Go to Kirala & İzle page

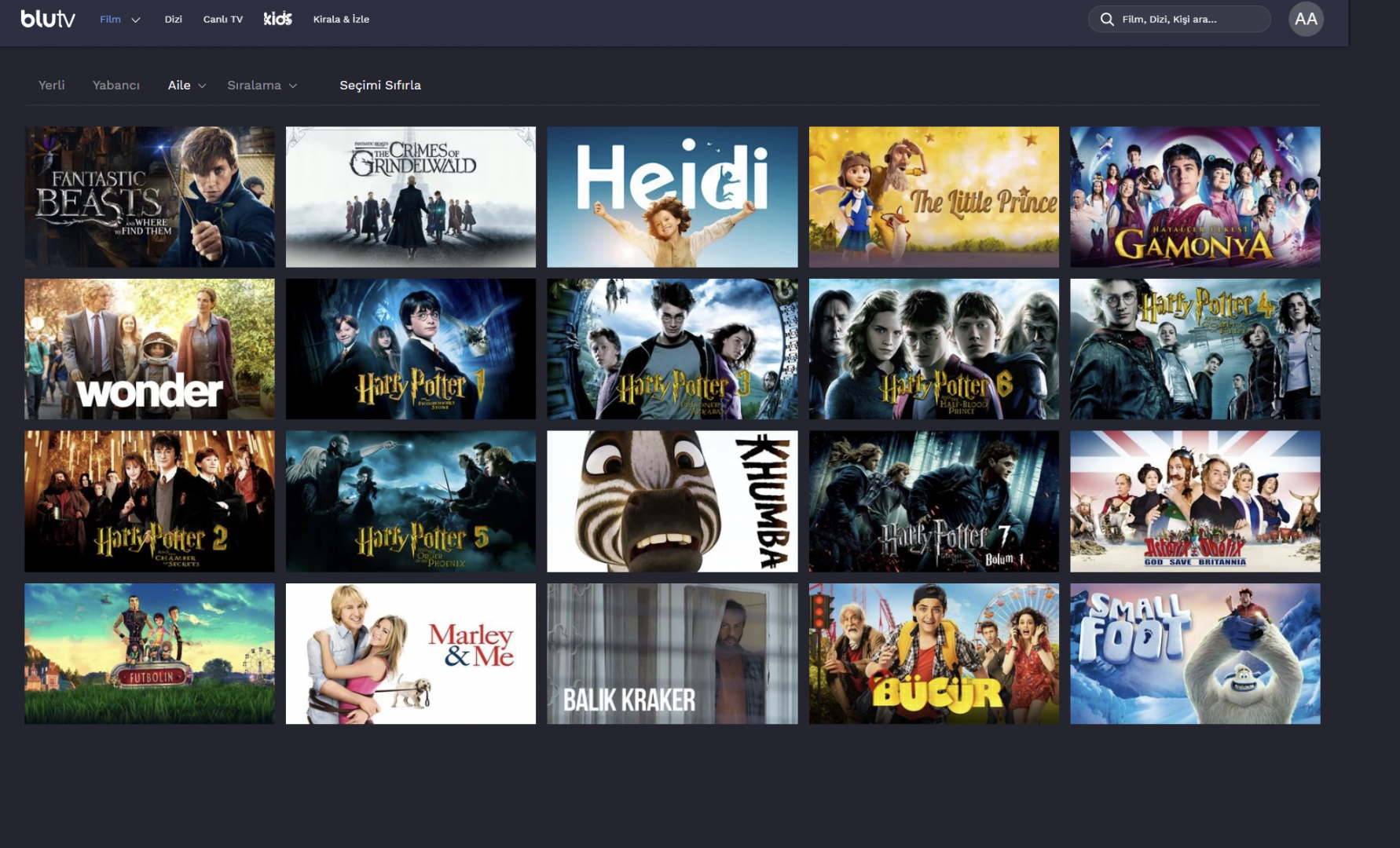point(341,19)
